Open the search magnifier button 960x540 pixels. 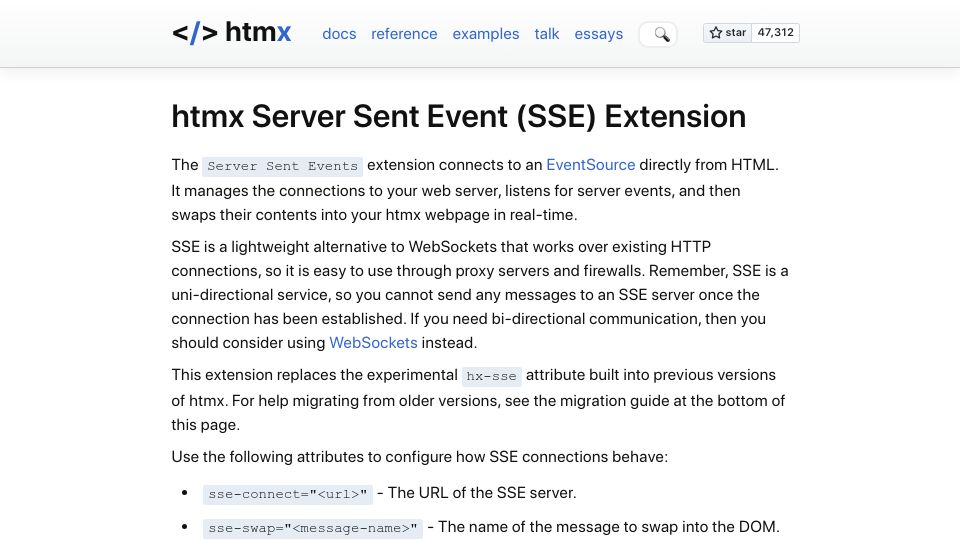pyautogui.click(x=658, y=34)
